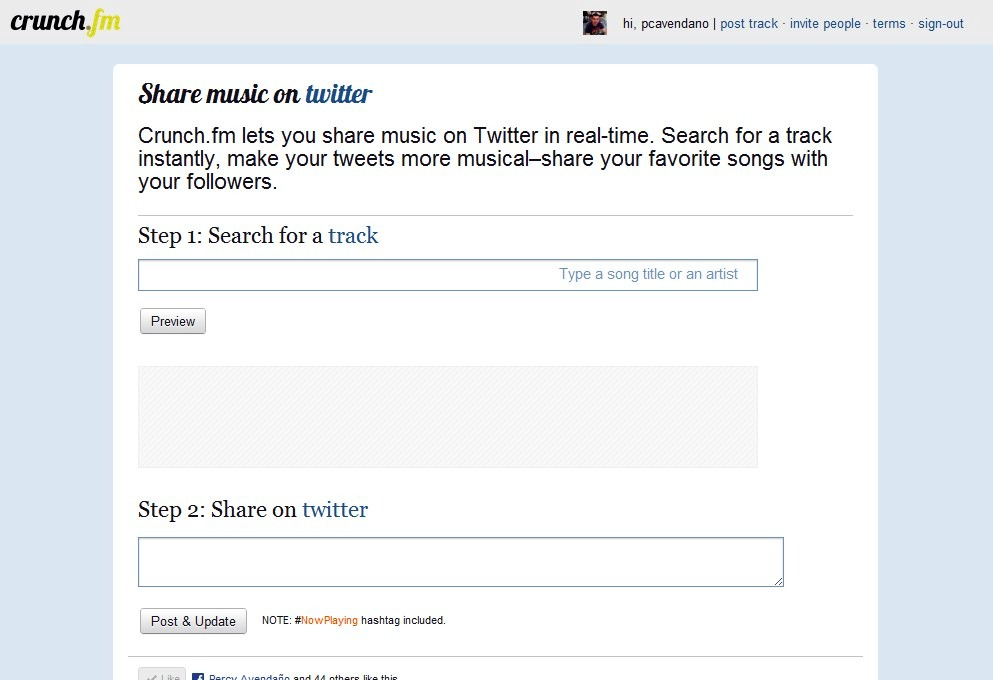
Task: Click the pcavendano profile avatar
Action: (595, 23)
